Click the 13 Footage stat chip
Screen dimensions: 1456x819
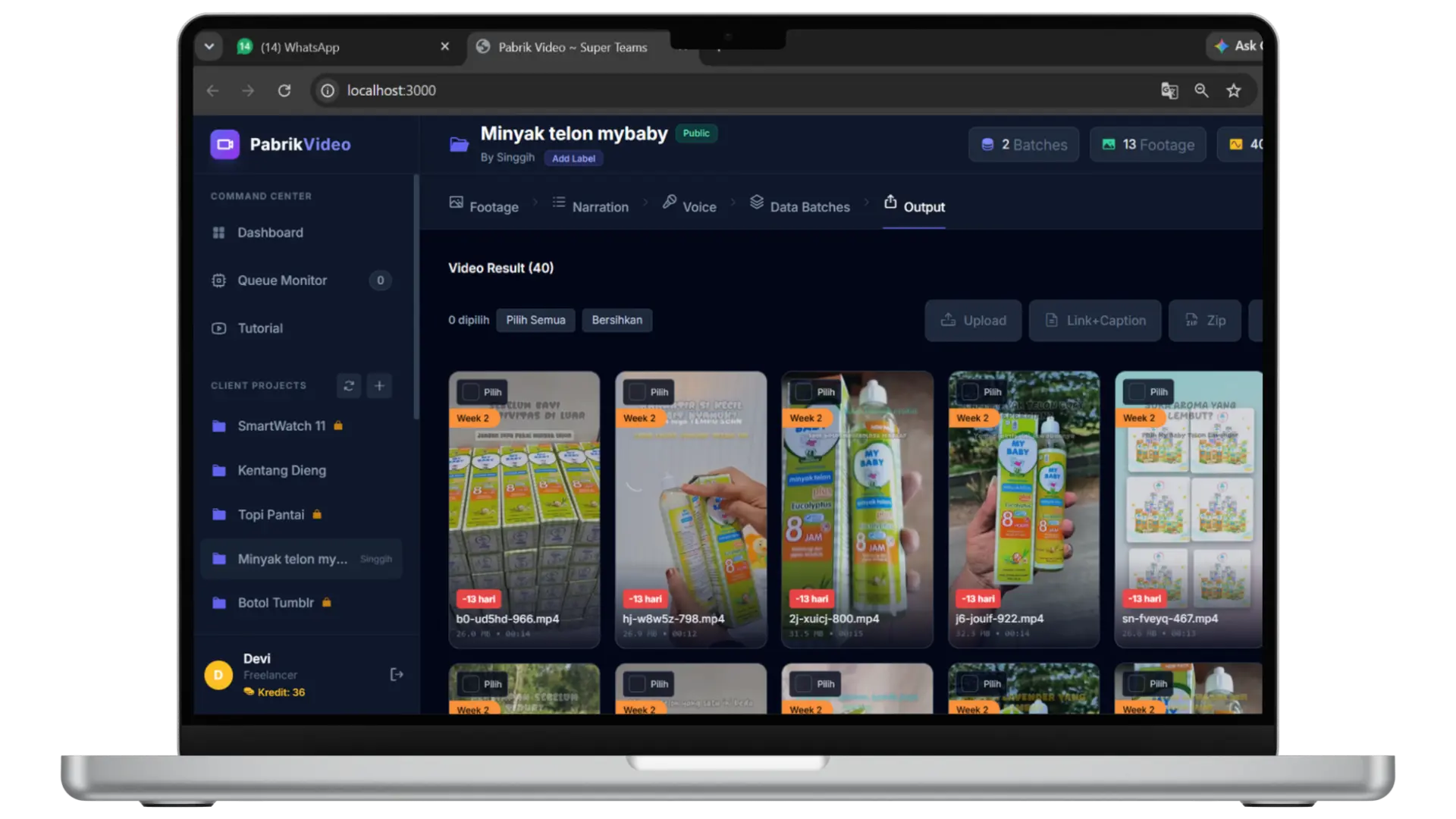1148,144
